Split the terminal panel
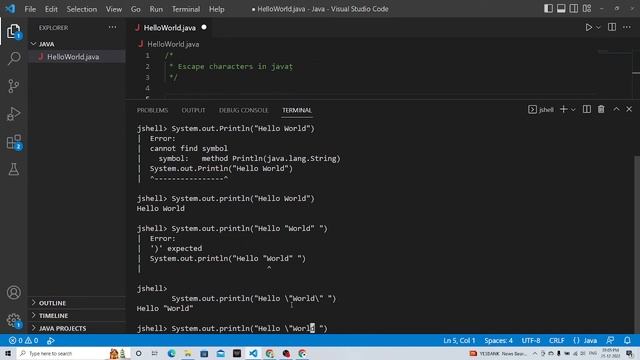The width and height of the screenshot is (640, 360). coord(587,109)
